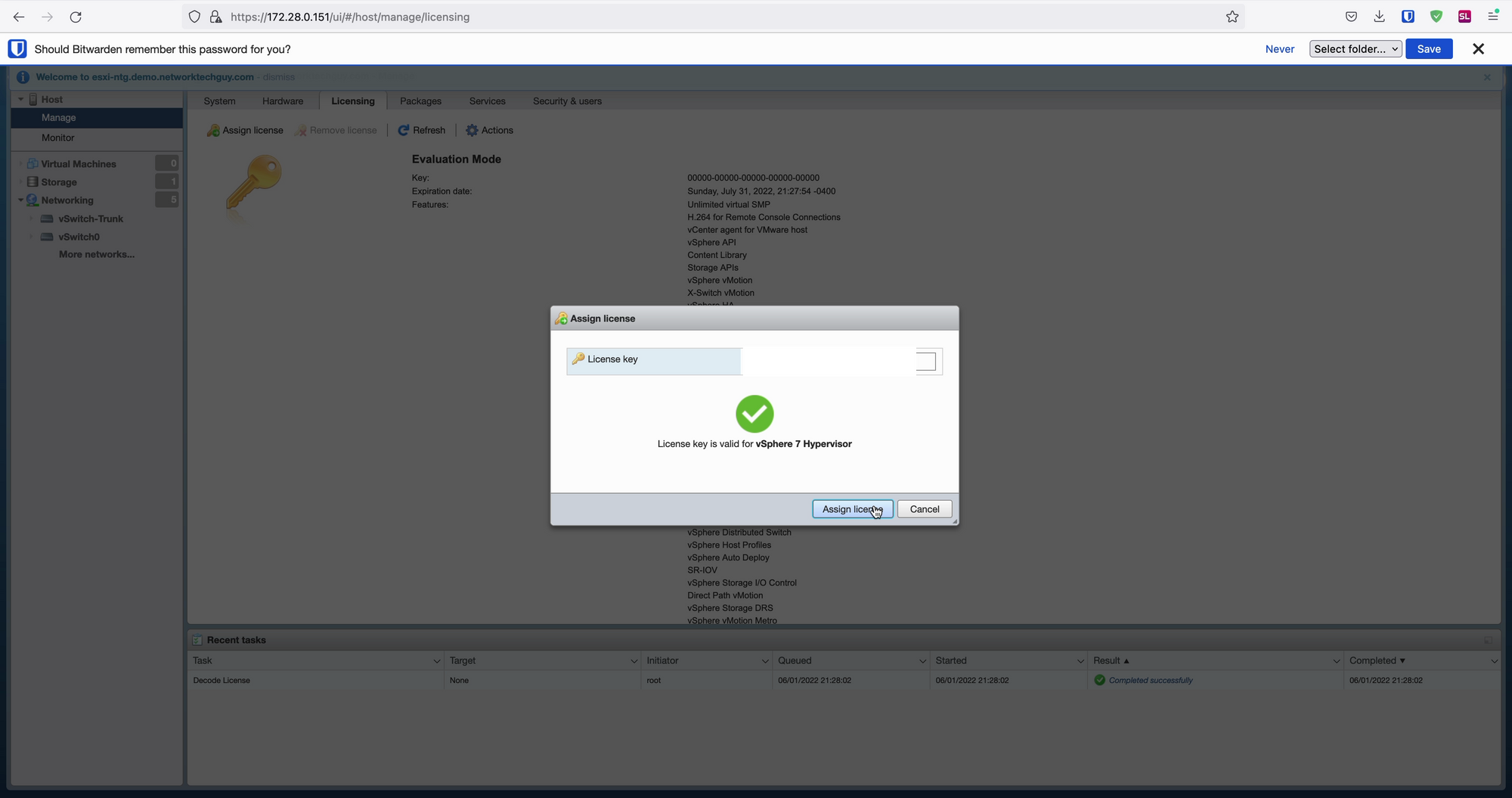The width and height of the screenshot is (1512, 798).
Task: Click the large gold key image
Action: click(x=253, y=184)
